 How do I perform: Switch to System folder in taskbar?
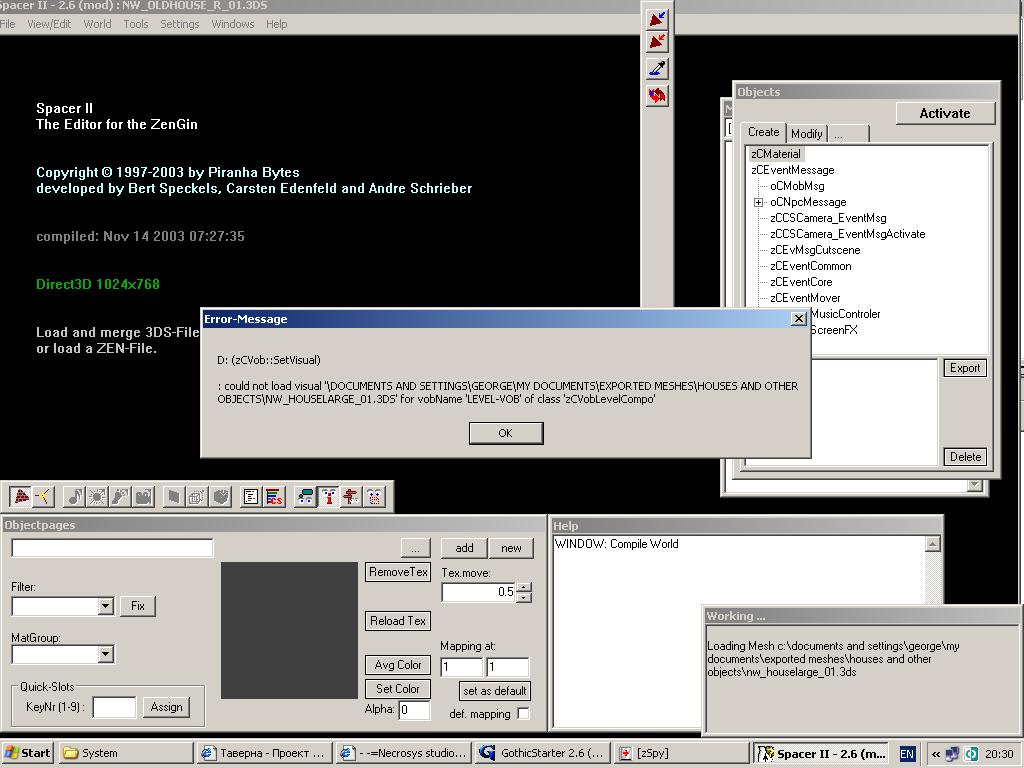[x=127, y=753]
